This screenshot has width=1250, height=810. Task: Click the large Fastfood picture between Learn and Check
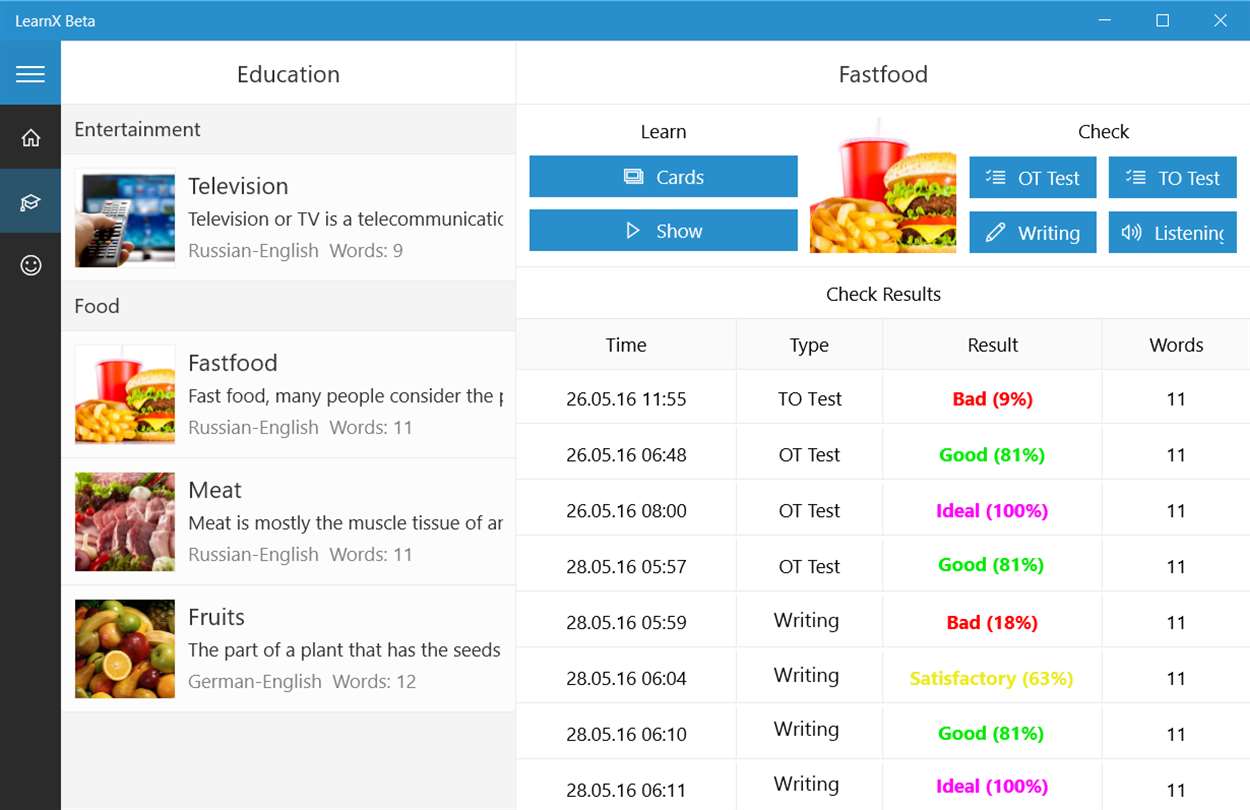(883, 185)
